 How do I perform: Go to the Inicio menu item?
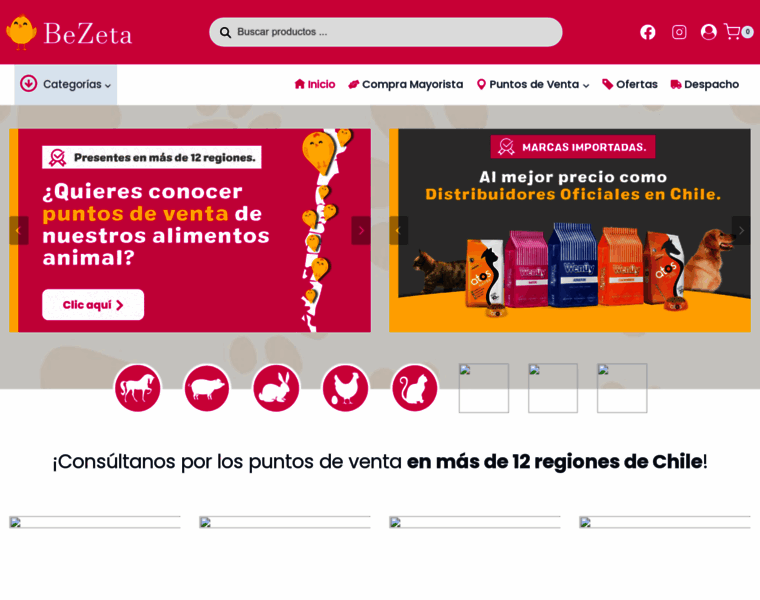(315, 84)
